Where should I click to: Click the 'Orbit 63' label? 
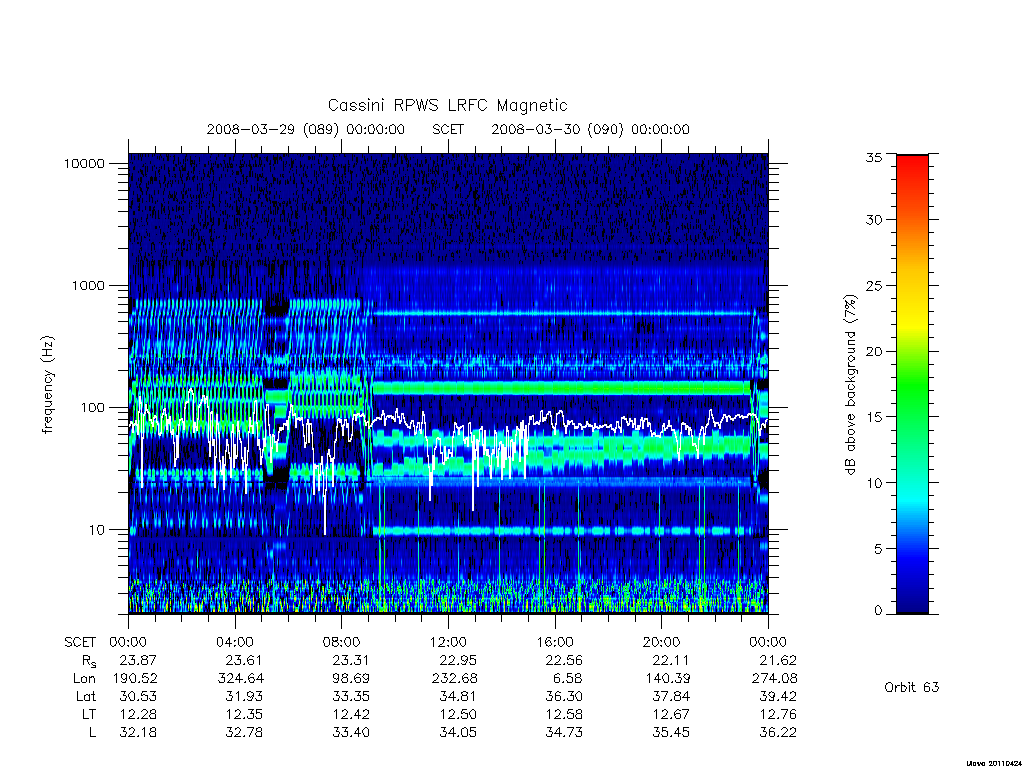[912, 687]
